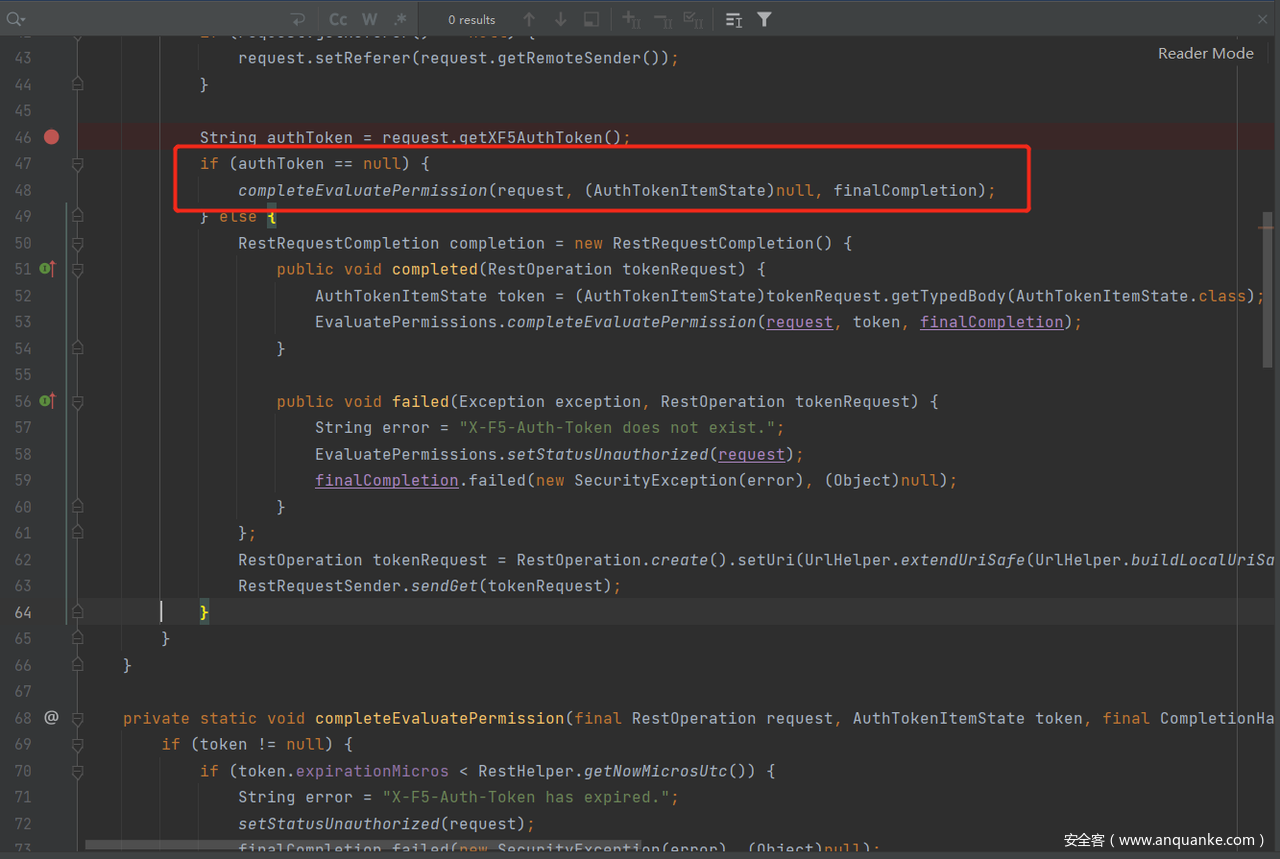Click select all occurrences icon
This screenshot has height=859, width=1280.
click(692, 19)
